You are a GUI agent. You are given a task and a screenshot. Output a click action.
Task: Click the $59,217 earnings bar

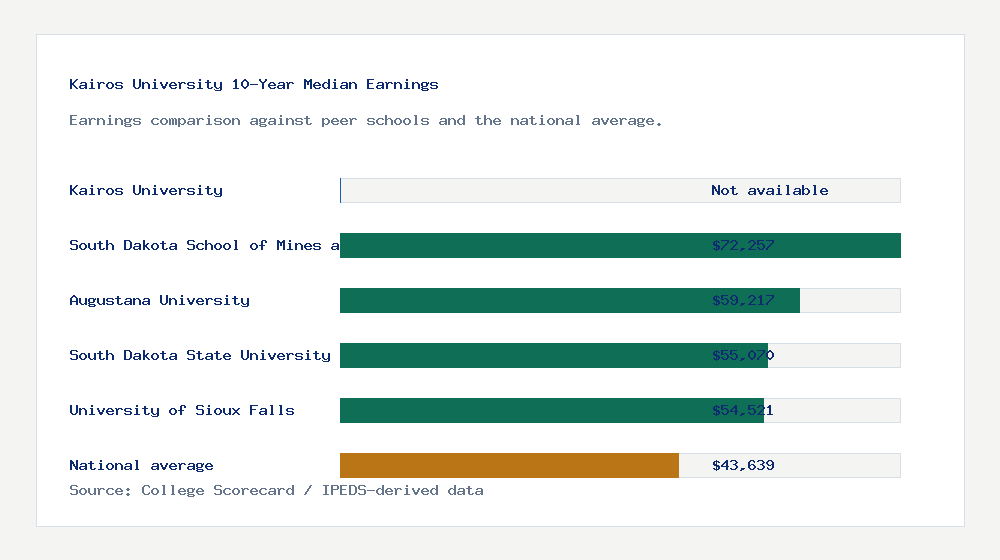[570, 300]
